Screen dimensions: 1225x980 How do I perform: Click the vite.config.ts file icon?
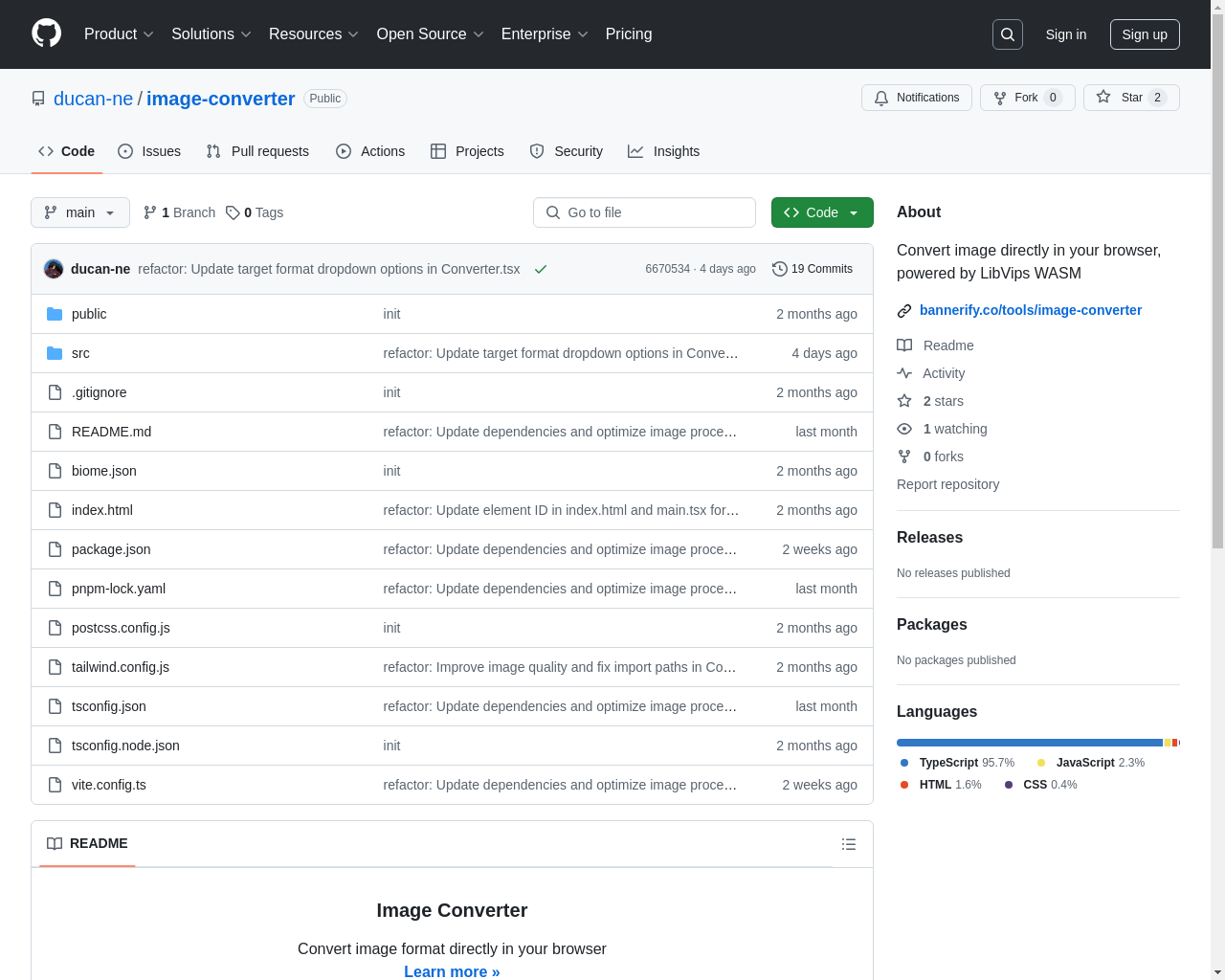coord(55,785)
